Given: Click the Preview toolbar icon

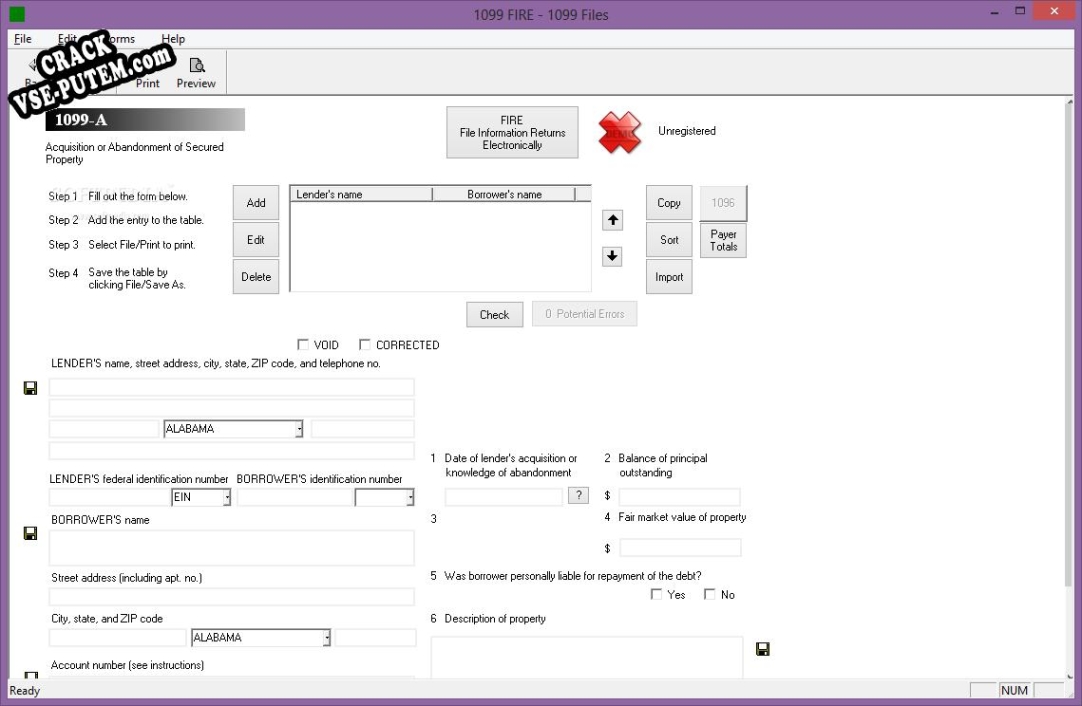Looking at the screenshot, I should click(x=196, y=72).
